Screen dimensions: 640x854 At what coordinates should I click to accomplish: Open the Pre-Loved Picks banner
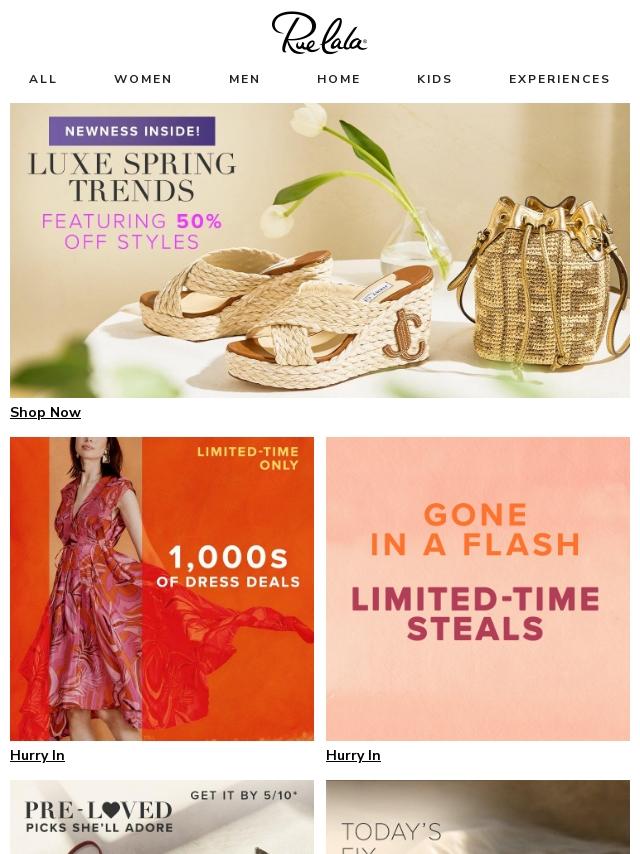162,817
